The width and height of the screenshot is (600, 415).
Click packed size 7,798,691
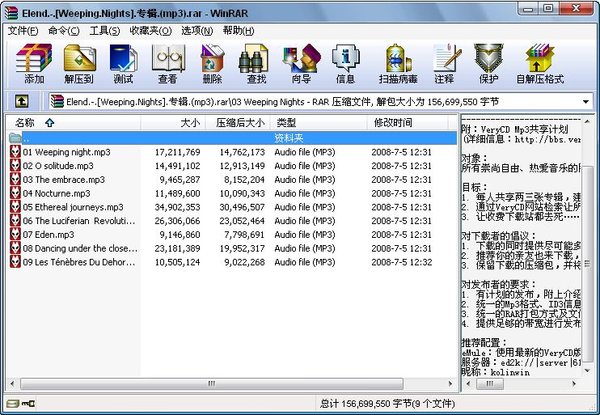pyautogui.click(x=244, y=234)
